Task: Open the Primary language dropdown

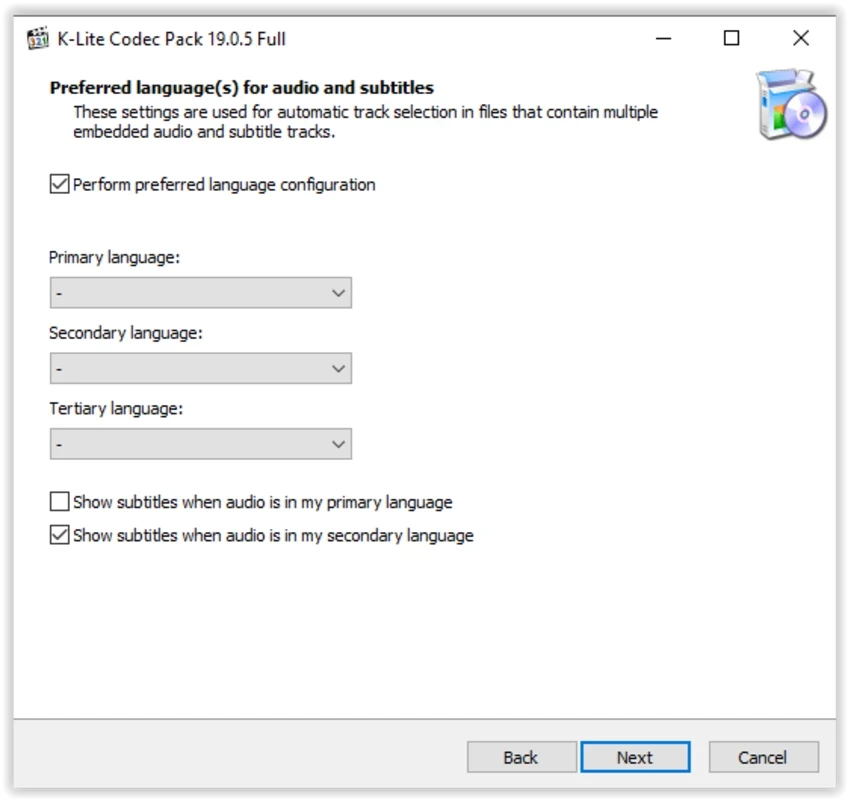Action: click(x=200, y=293)
